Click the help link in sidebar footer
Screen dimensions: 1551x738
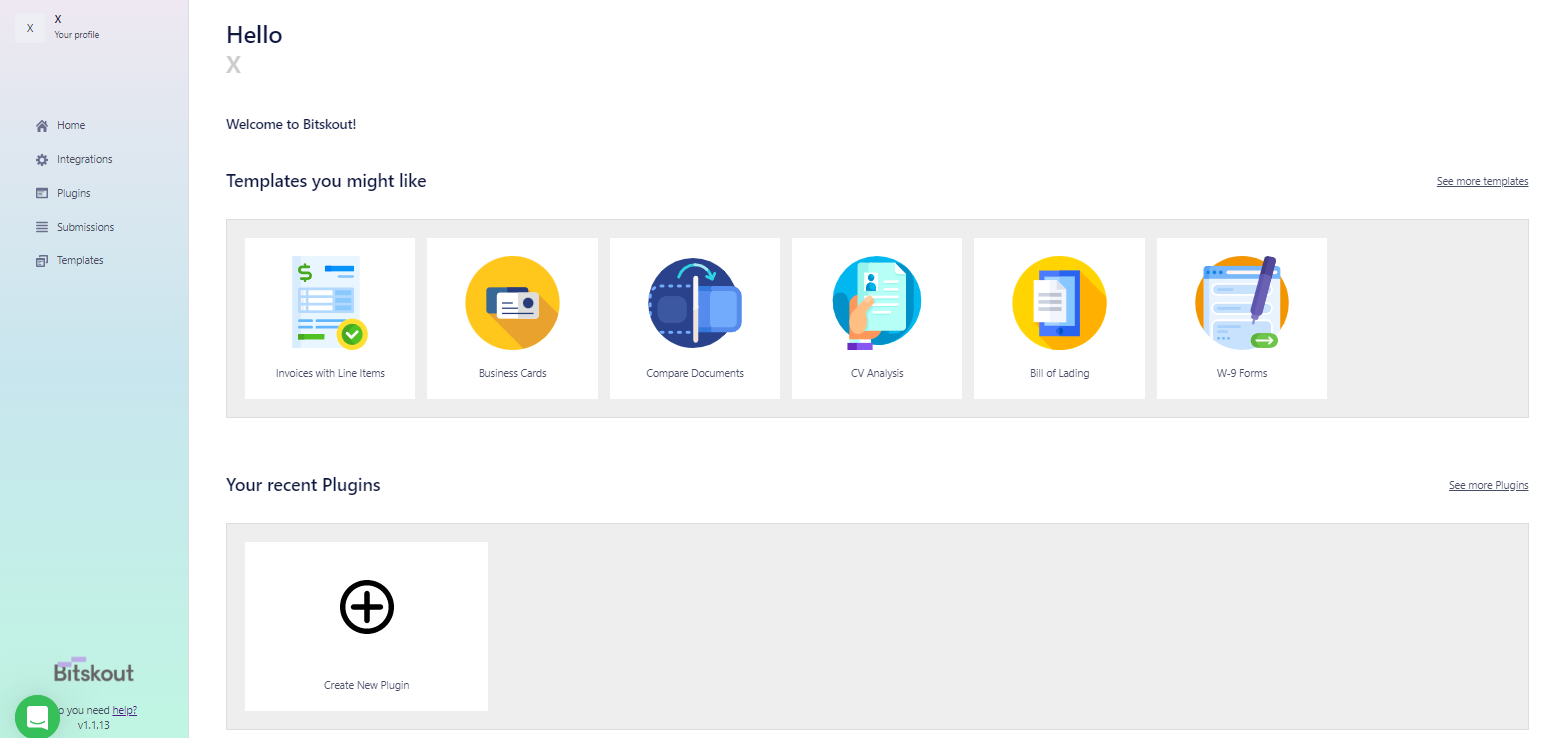coord(124,710)
